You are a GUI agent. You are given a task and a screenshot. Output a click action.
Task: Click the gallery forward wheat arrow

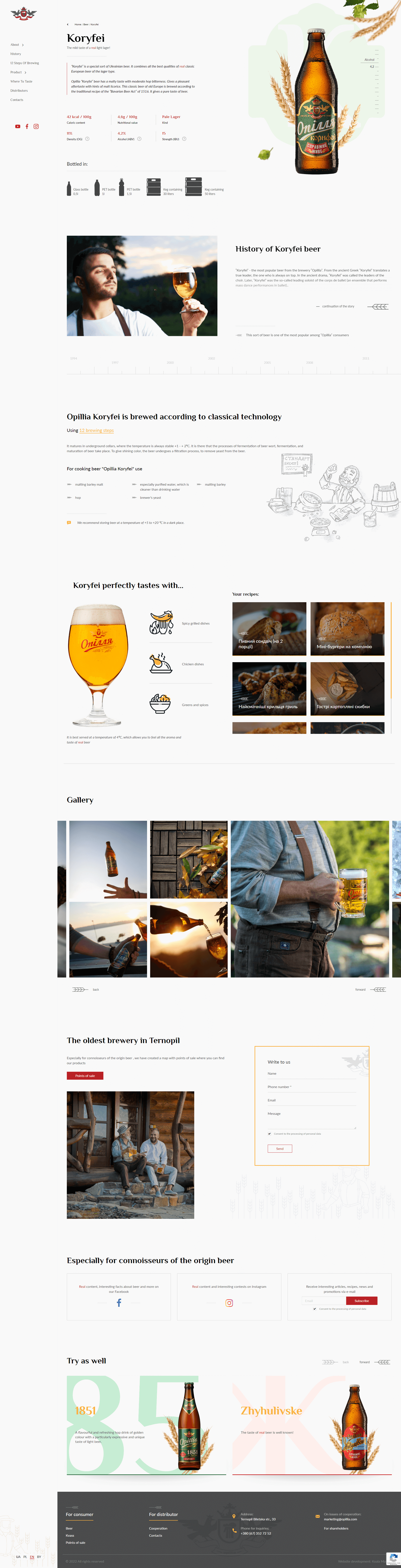point(379,989)
